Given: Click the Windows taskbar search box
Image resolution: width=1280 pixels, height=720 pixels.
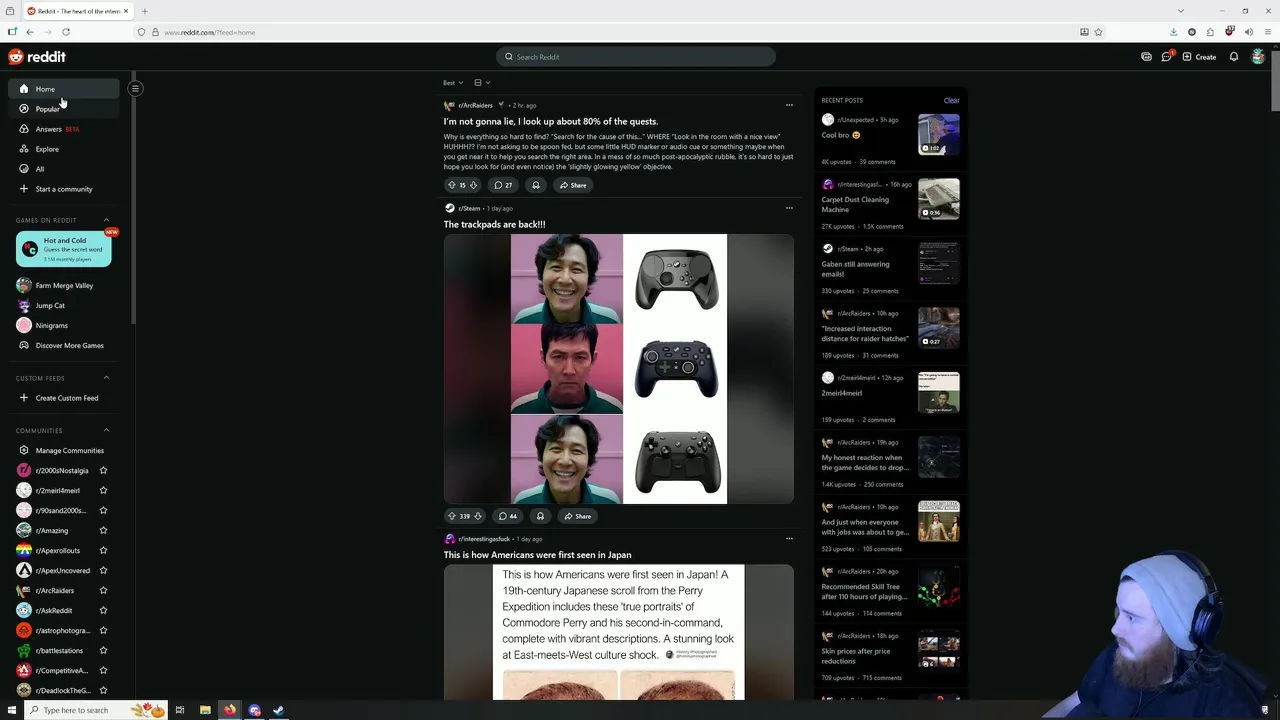Looking at the screenshot, I should (x=95, y=710).
